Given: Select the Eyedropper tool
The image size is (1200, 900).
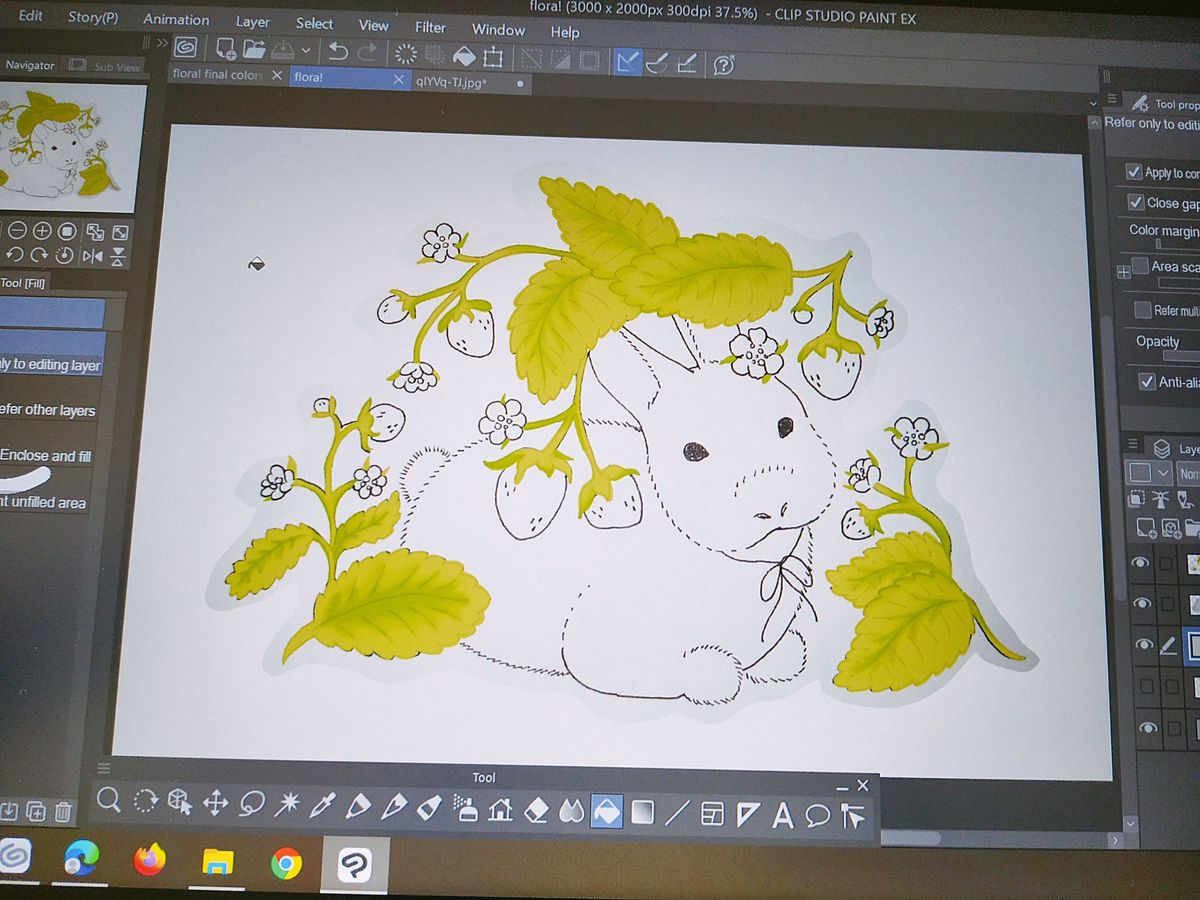Looking at the screenshot, I should tap(322, 805).
